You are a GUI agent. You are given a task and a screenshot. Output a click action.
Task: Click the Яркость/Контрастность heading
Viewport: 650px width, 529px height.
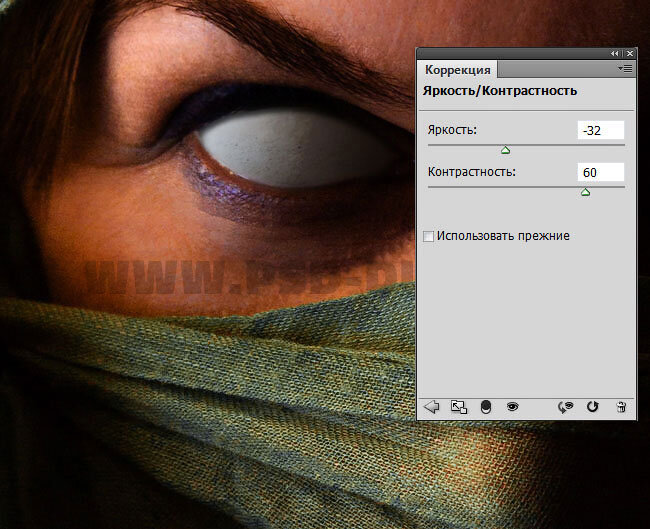click(500, 91)
